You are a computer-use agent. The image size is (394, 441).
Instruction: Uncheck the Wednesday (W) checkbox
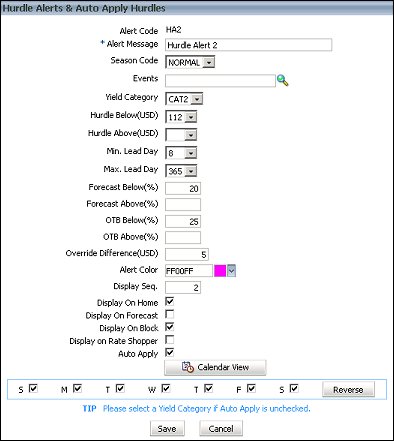pyautogui.click(x=166, y=388)
